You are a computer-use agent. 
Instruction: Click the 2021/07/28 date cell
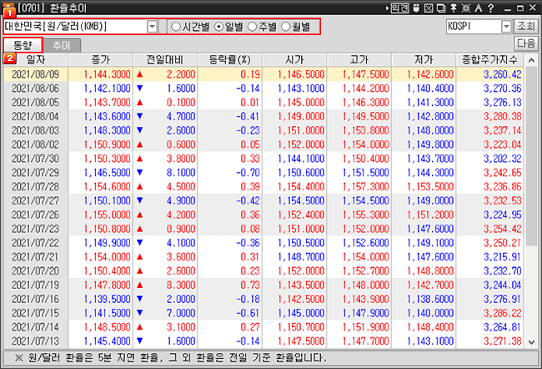pyautogui.click(x=35, y=187)
